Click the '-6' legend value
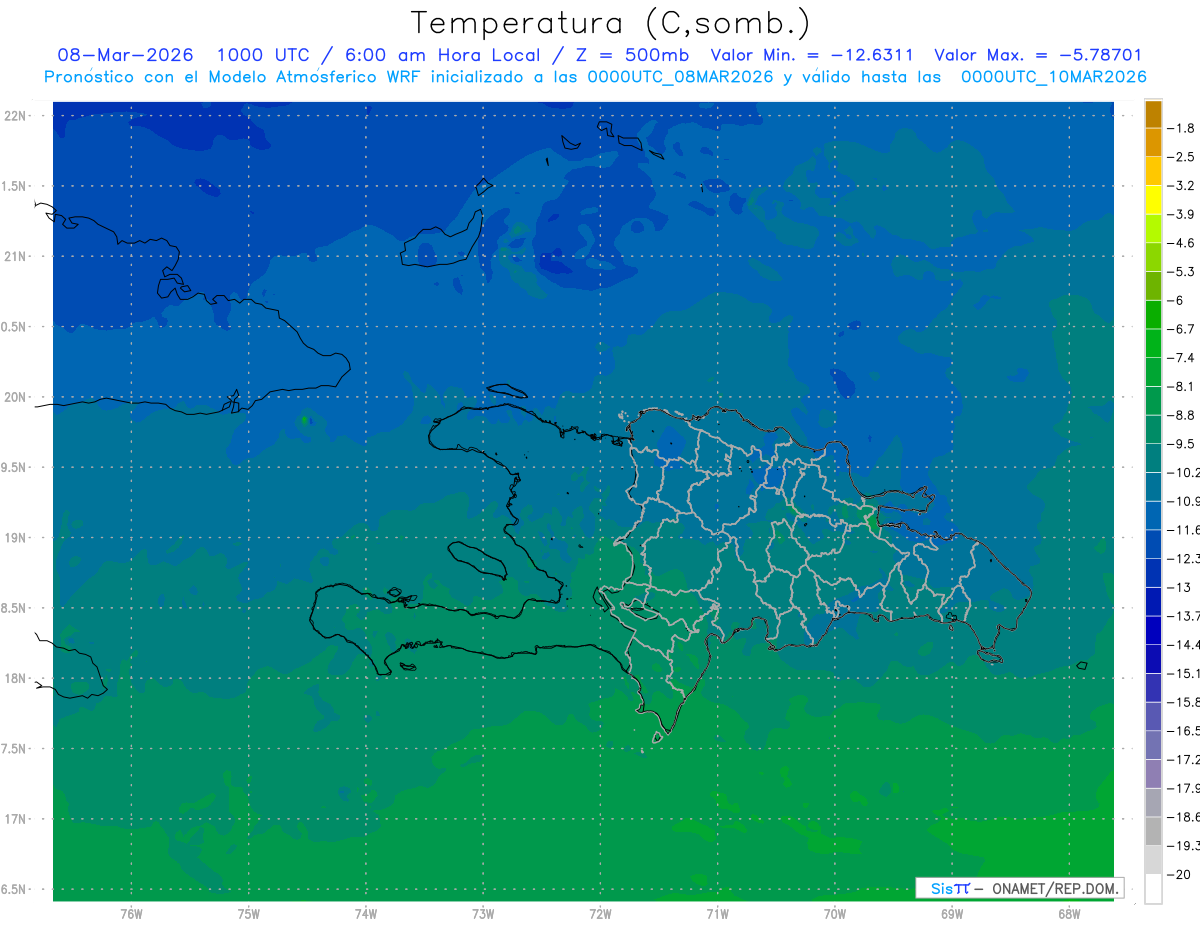Screen dimensions: 1200x927 (1177, 300)
